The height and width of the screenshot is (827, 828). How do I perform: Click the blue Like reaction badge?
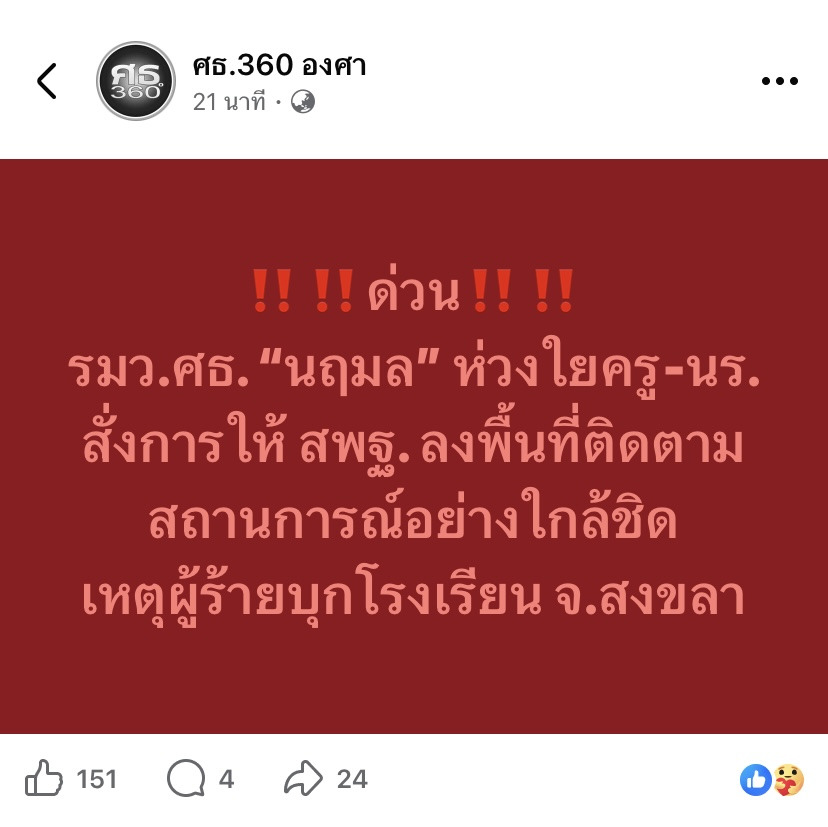coord(756,780)
